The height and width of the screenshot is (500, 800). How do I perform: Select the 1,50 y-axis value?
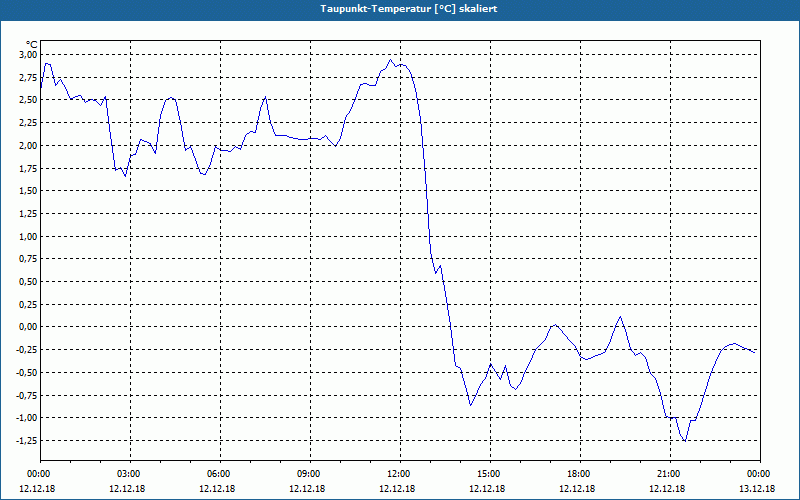[29, 191]
